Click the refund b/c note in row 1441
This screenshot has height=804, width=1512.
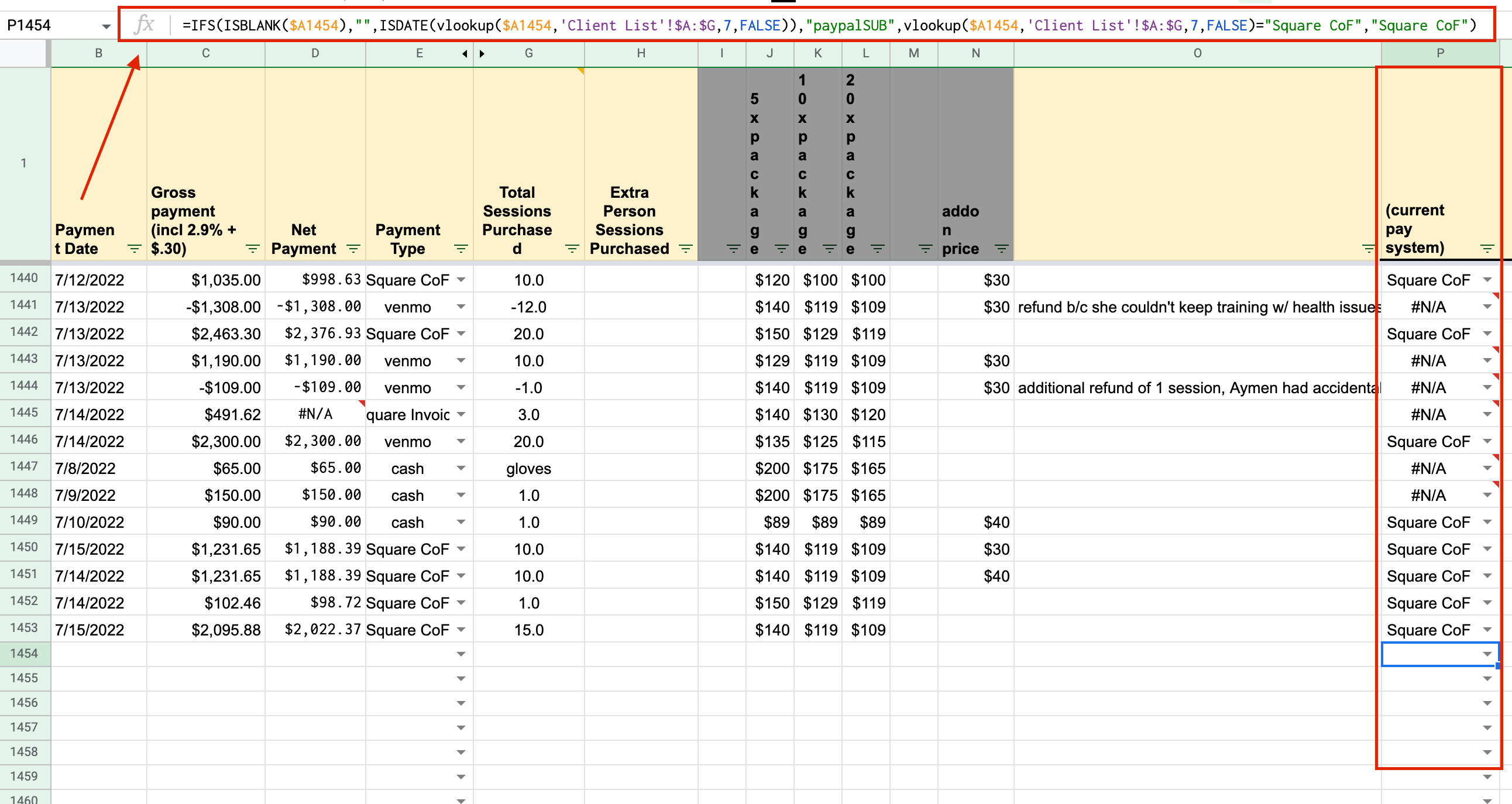pyautogui.click(x=1197, y=307)
